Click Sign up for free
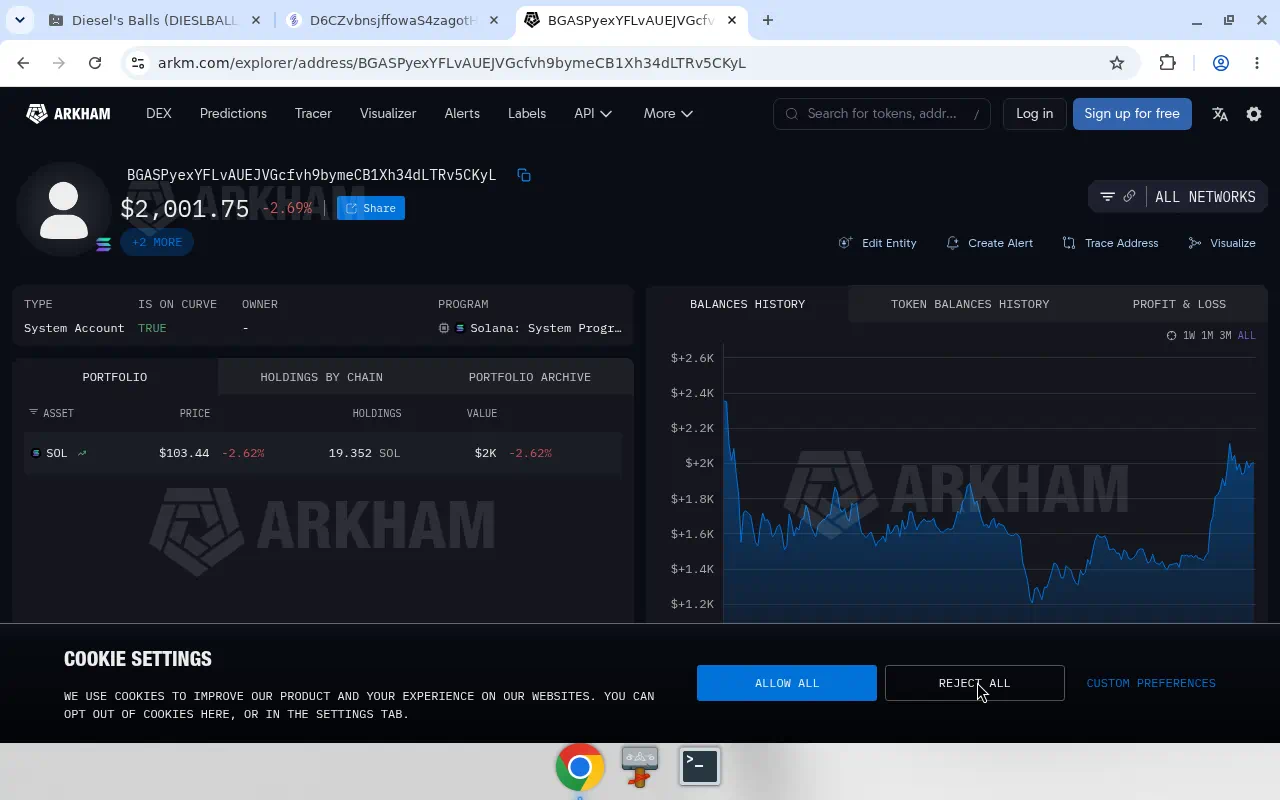 coord(1132,114)
